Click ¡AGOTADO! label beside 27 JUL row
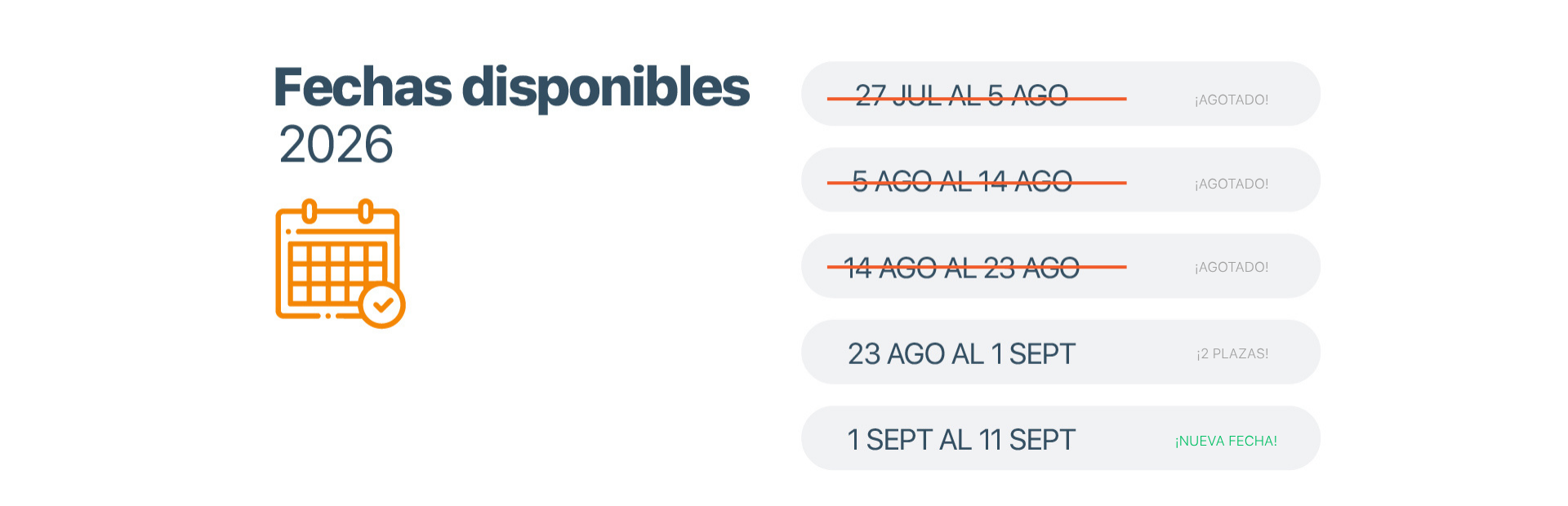 1232,100
